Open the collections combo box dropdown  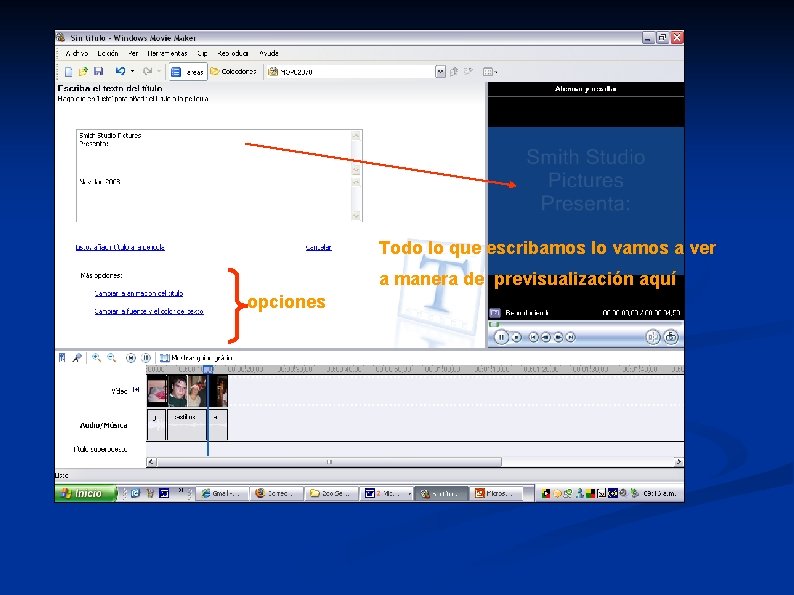click(x=440, y=72)
